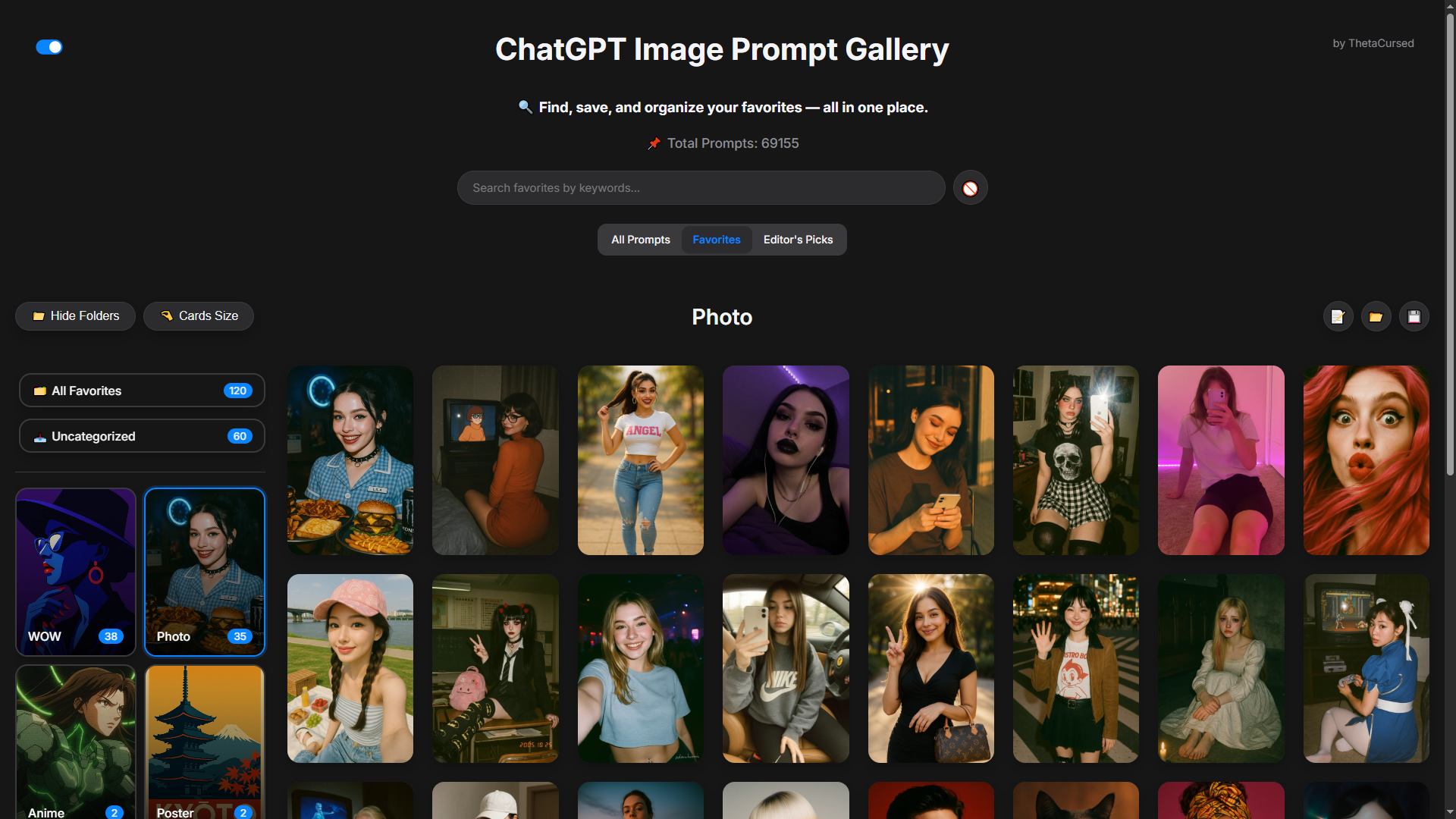Focus the search favorites input field
The height and width of the screenshot is (819, 1456).
(x=701, y=187)
